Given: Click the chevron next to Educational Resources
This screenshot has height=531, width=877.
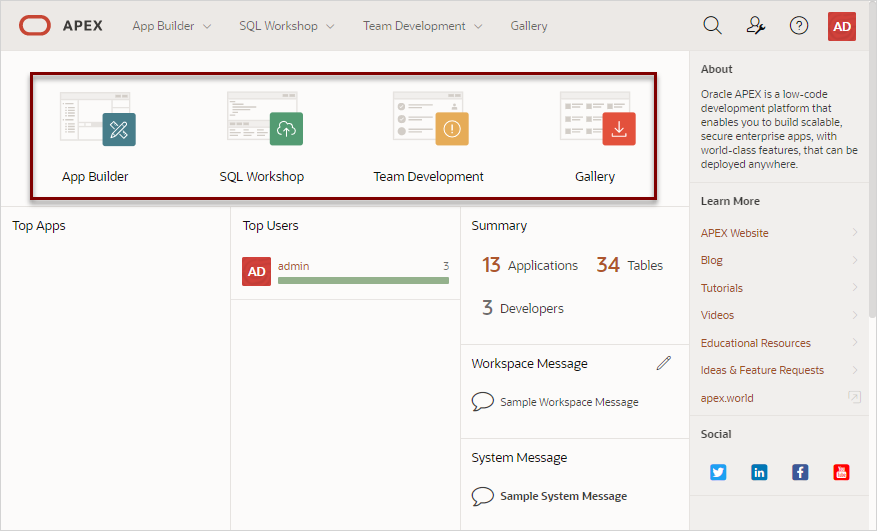Looking at the screenshot, I should 855,342.
